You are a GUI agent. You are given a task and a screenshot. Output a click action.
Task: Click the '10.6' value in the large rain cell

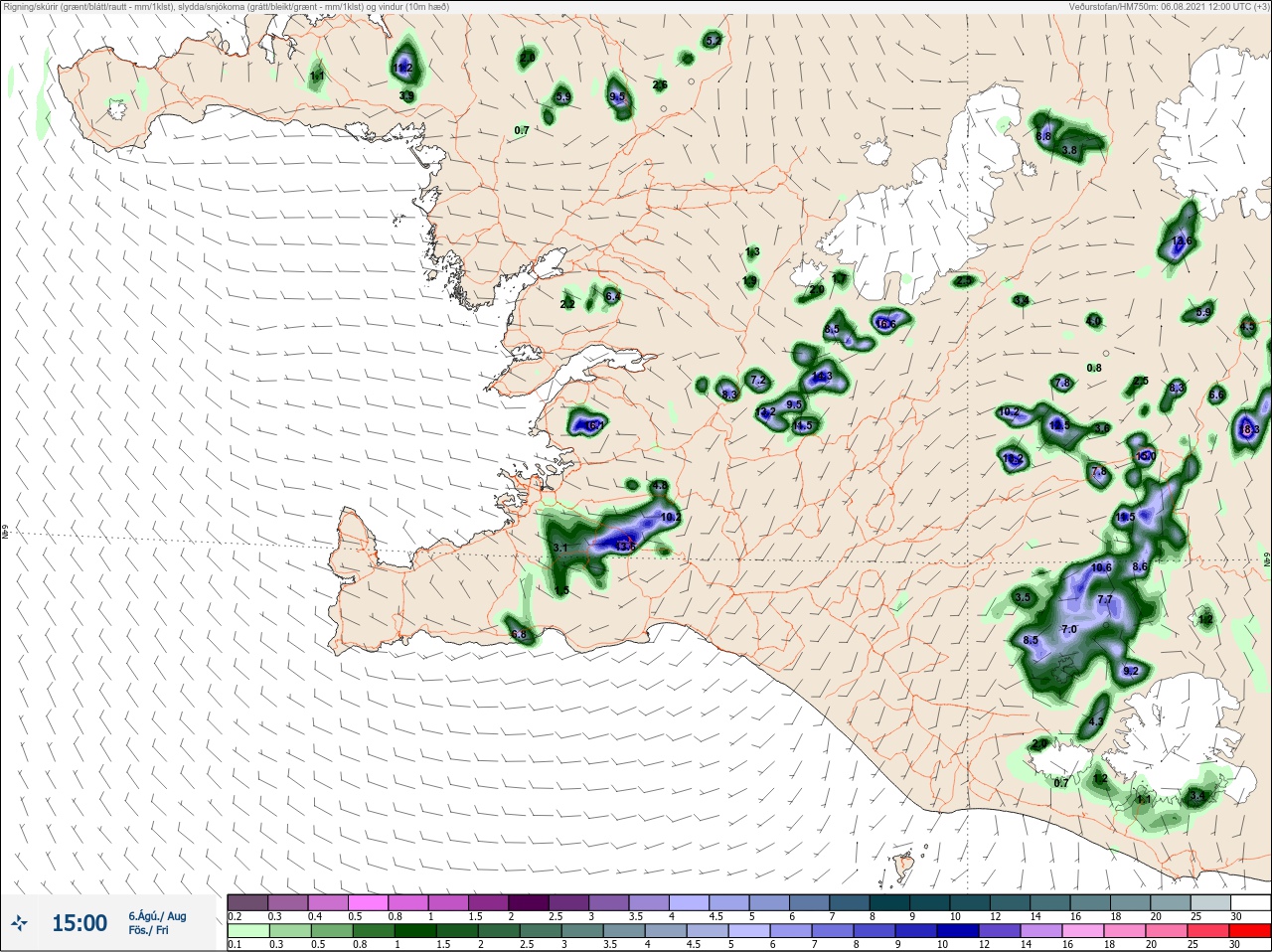[1101, 568]
